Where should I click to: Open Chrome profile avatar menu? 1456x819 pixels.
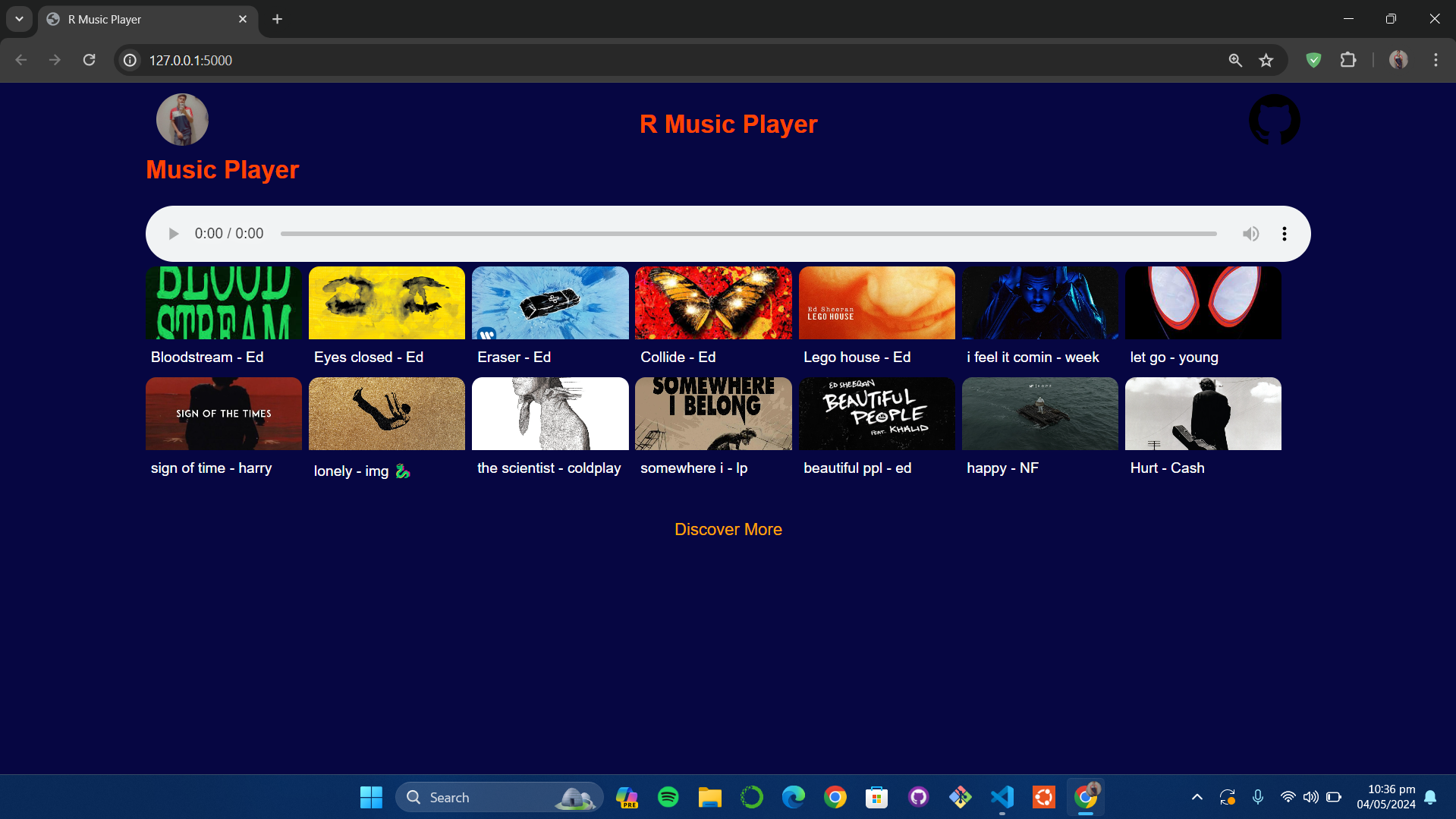point(1398,60)
